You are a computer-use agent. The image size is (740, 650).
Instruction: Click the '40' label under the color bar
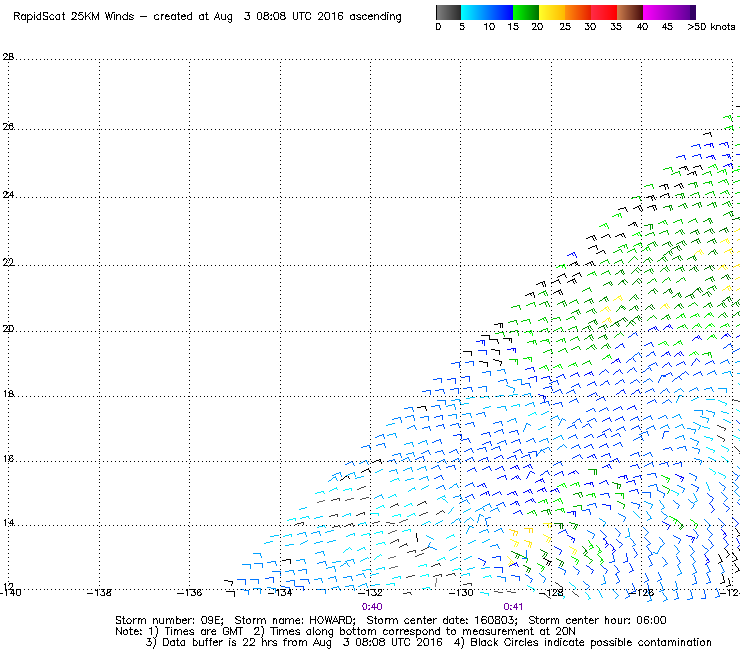click(x=642, y=26)
